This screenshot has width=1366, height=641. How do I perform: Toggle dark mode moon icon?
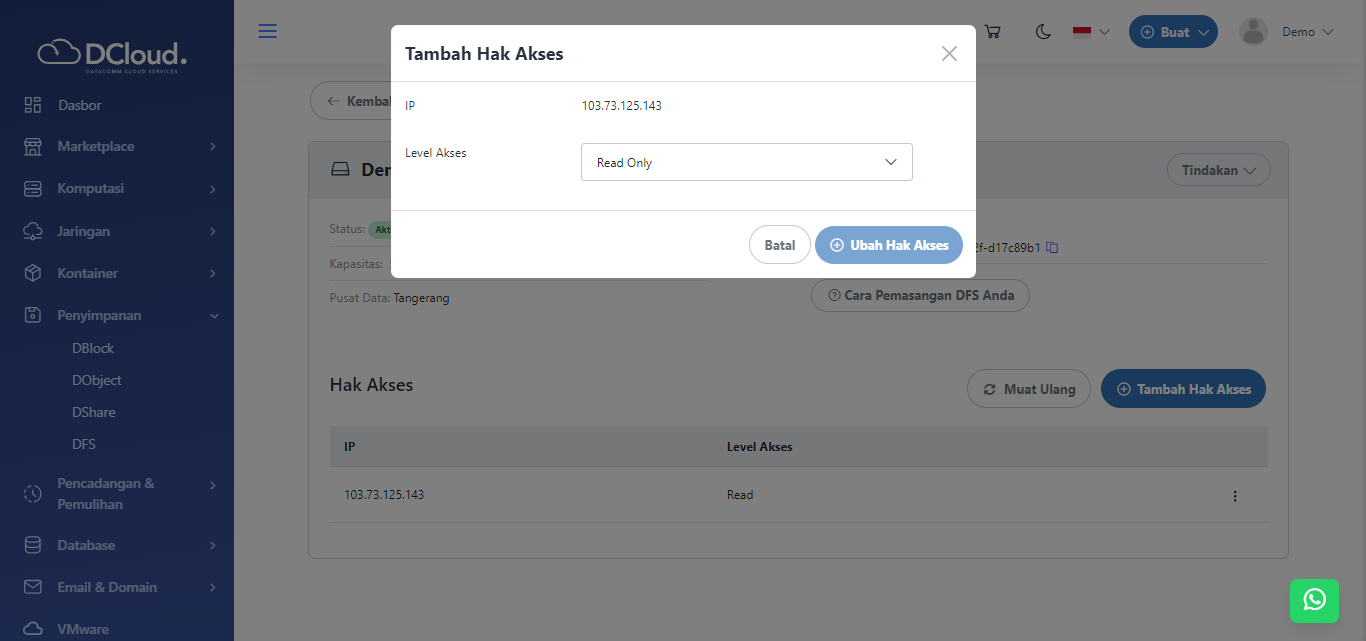(1043, 32)
